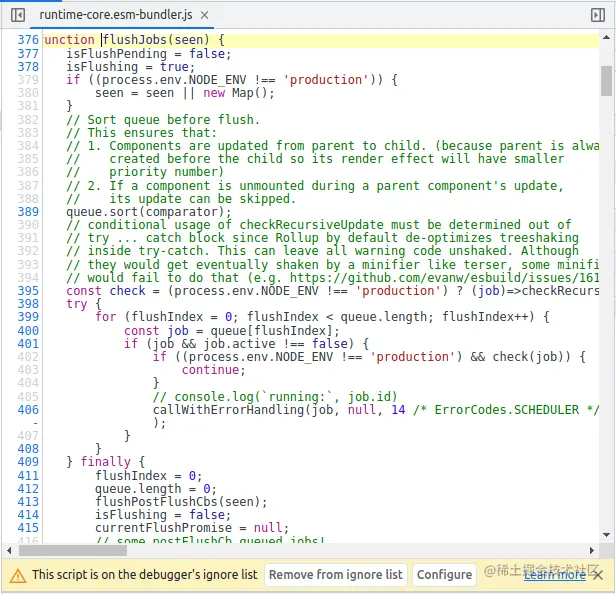This screenshot has width=616, height=594.
Task: Click the flushJobs function name
Action: point(135,40)
